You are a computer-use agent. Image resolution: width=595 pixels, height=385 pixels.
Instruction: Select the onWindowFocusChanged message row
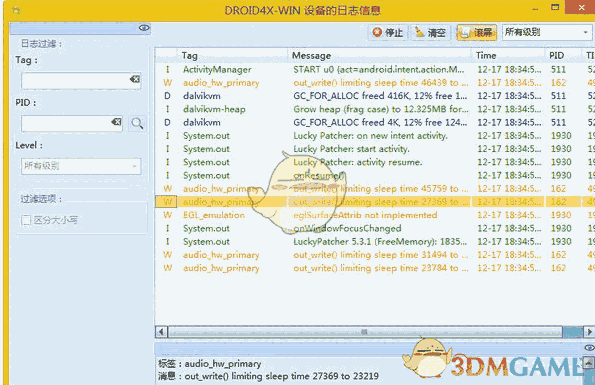375,228
